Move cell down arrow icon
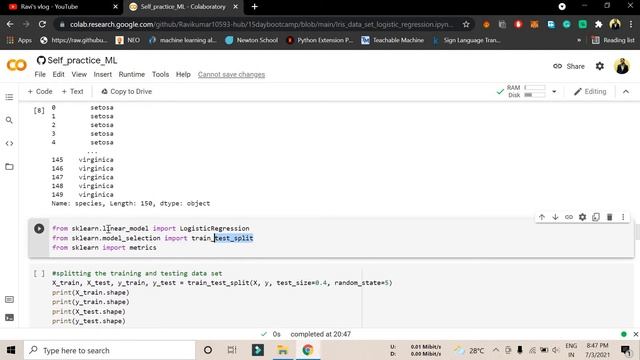Screen dimensions: 640x360 [555, 217]
